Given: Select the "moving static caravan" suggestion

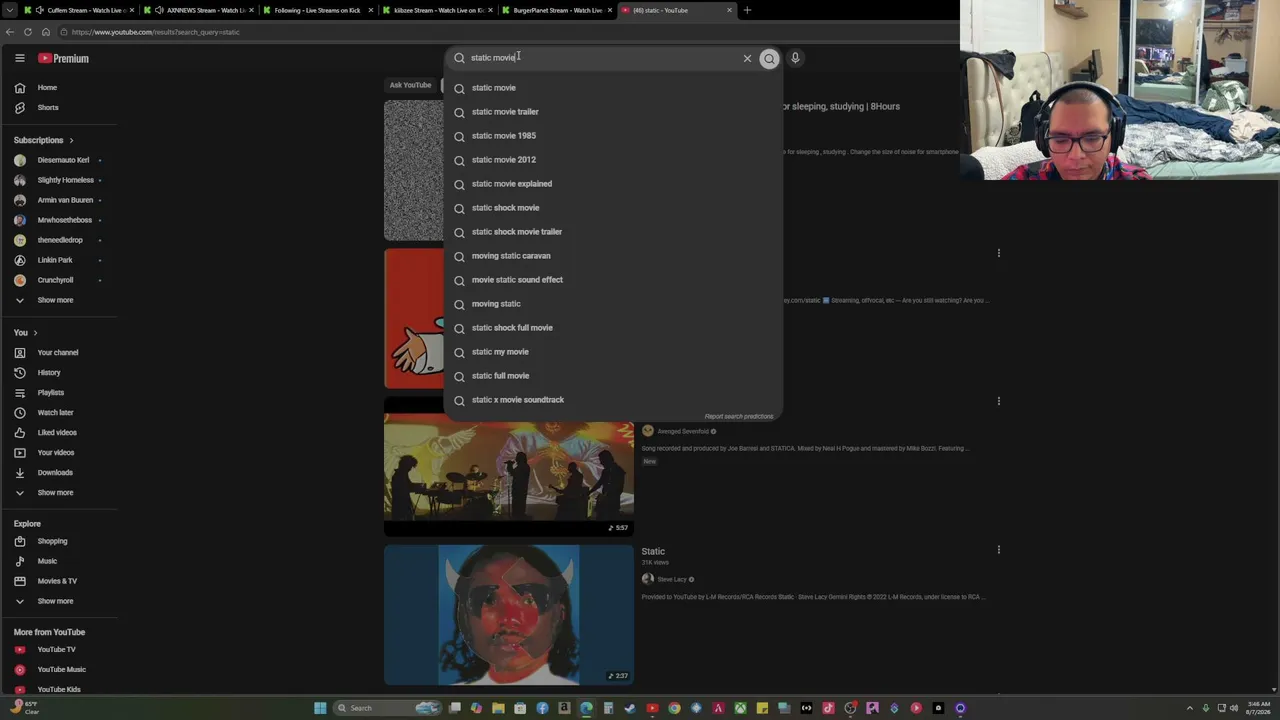Looking at the screenshot, I should pos(613,256).
